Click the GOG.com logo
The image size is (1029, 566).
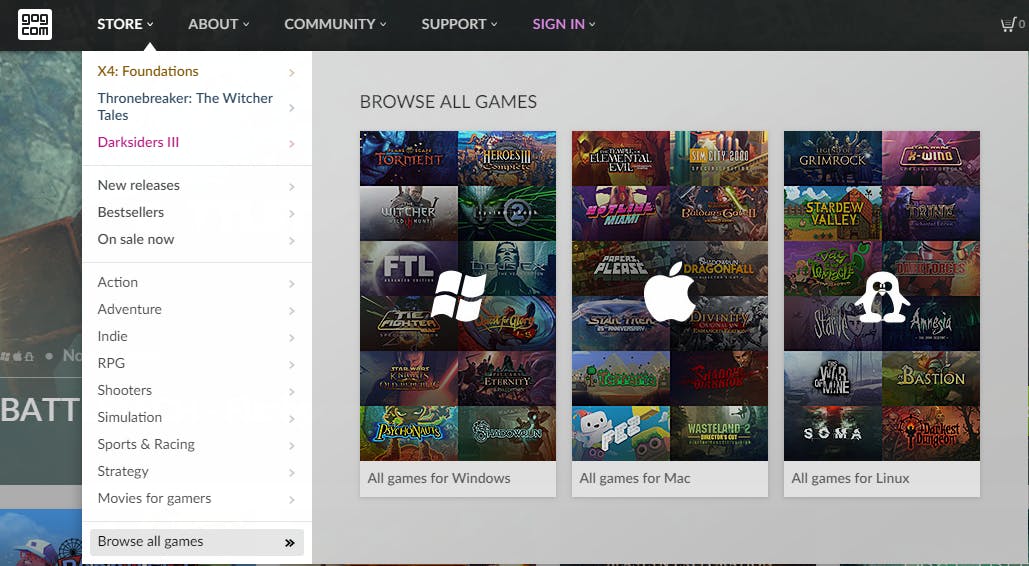[x=34, y=24]
